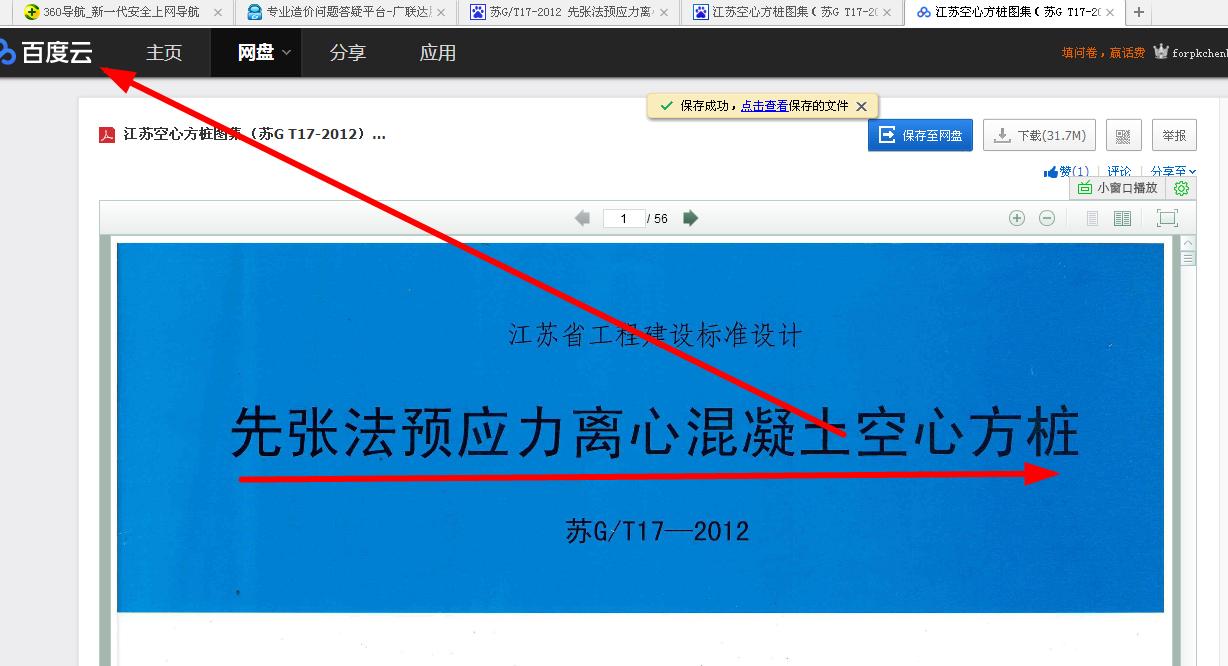Image resolution: width=1228 pixels, height=666 pixels.
Task: Show the QR code button
Action: pos(1124,135)
